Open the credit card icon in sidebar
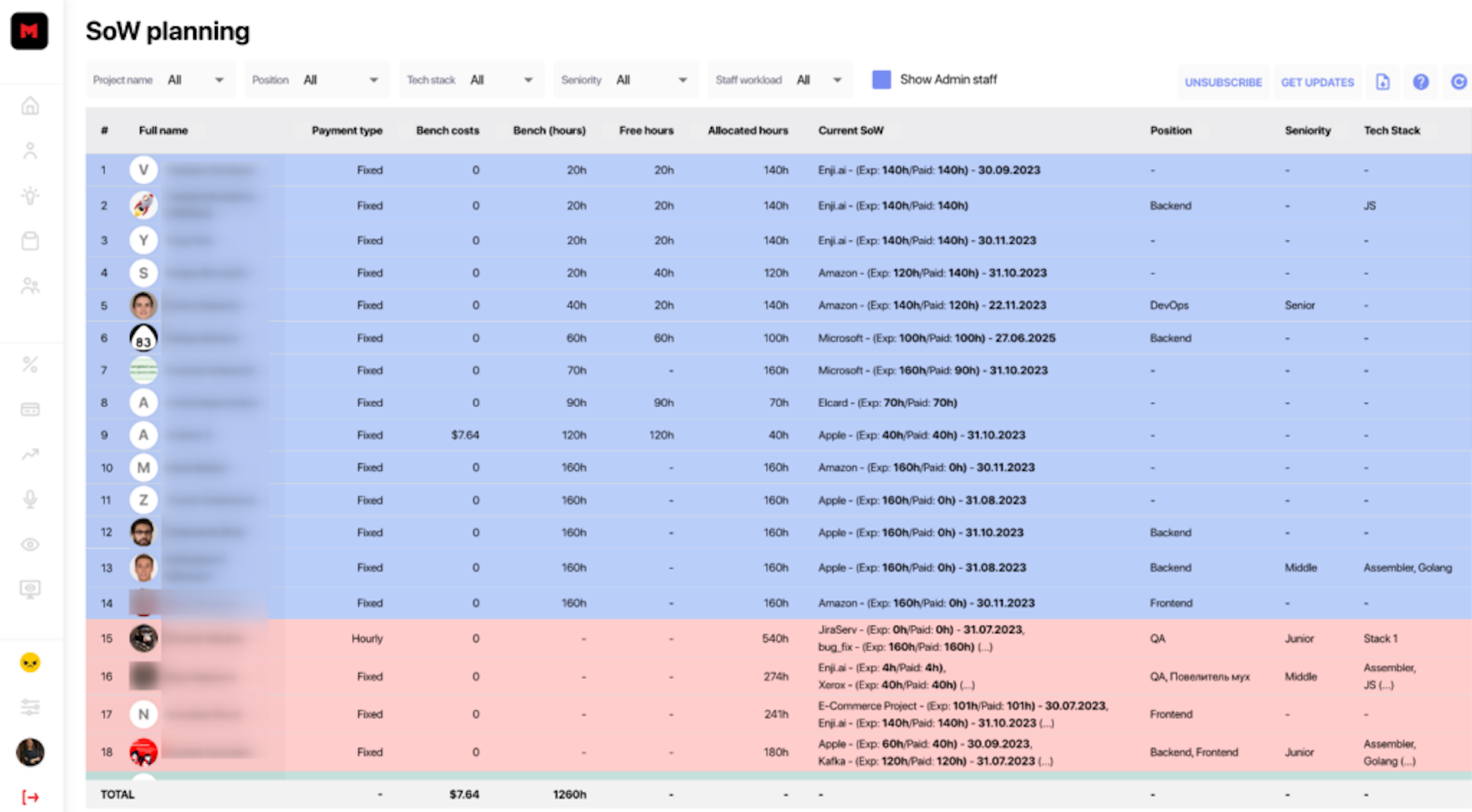The width and height of the screenshot is (1472, 812). (x=30, y=410)
